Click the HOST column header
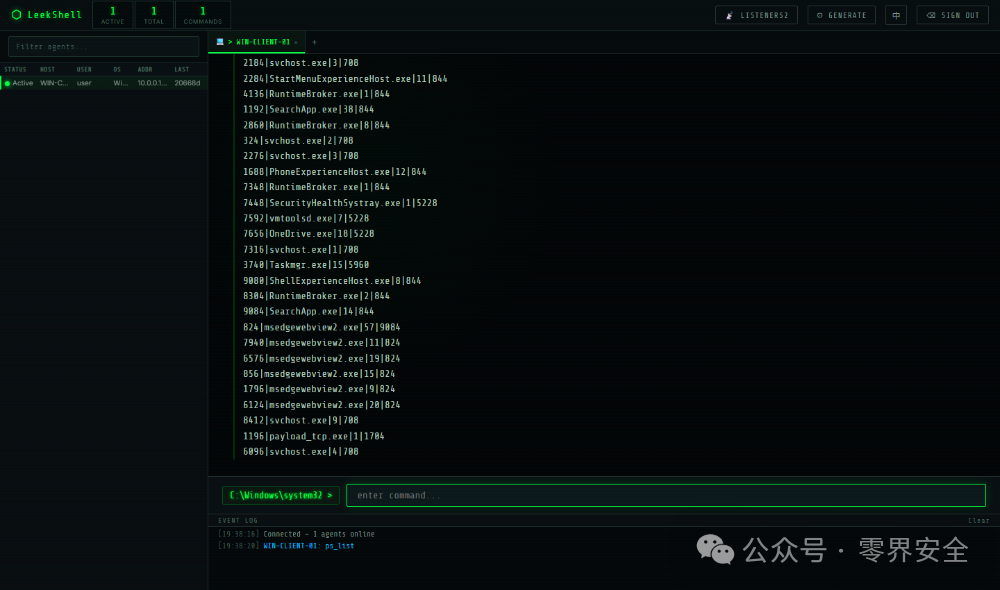Image resolution: width=1000 pixels, height=590 pixels. [x=47, y=70]
